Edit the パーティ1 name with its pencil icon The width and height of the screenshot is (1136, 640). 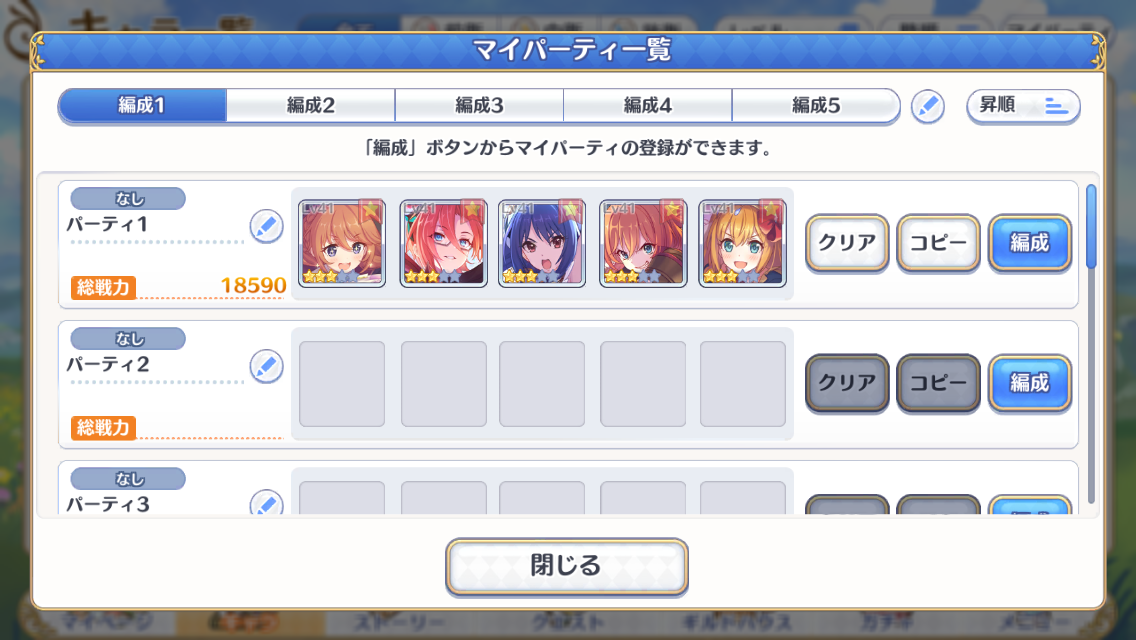pos(267,226)
